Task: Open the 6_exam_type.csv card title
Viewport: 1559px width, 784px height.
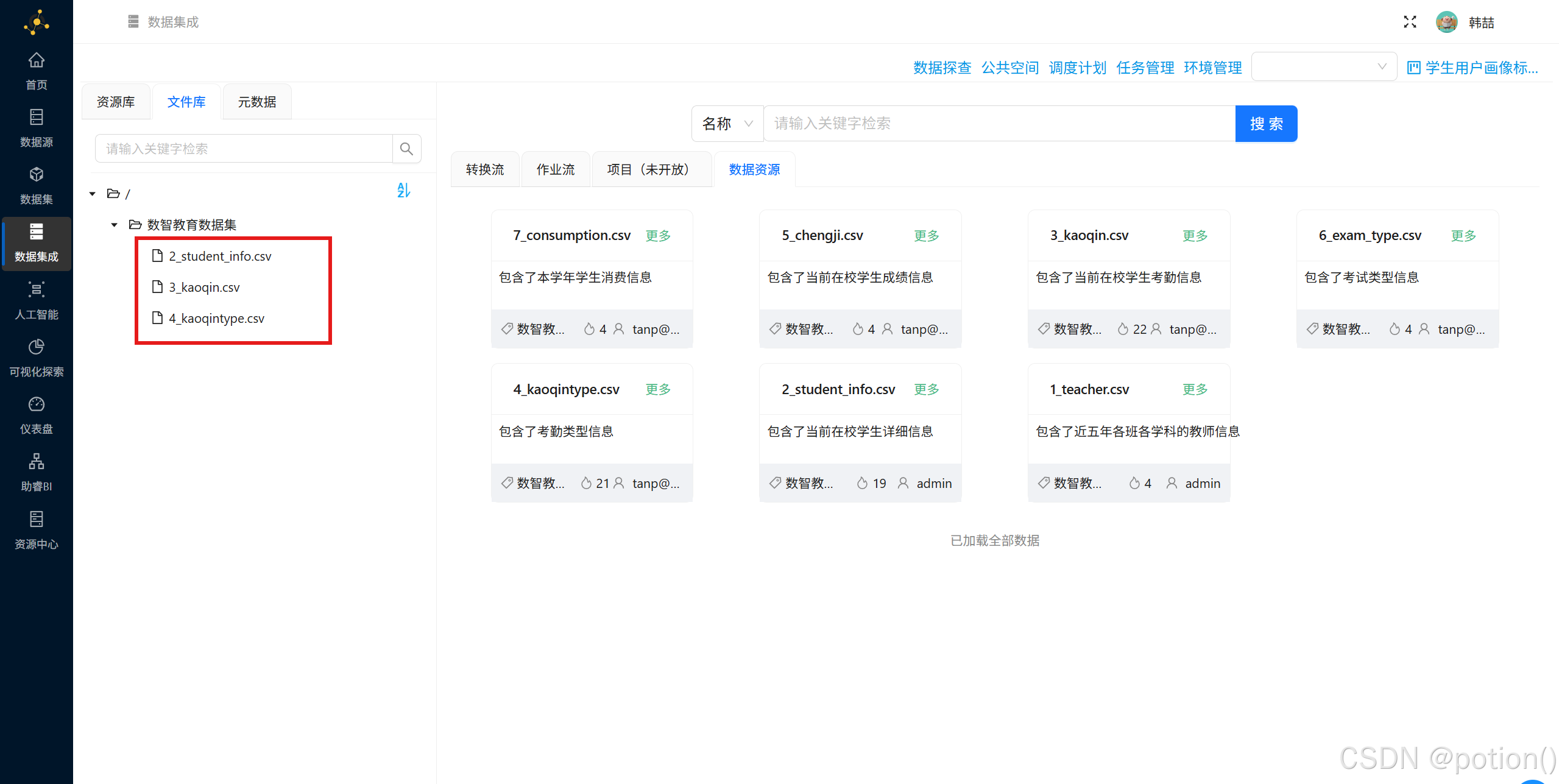Action: point(1370,235)
